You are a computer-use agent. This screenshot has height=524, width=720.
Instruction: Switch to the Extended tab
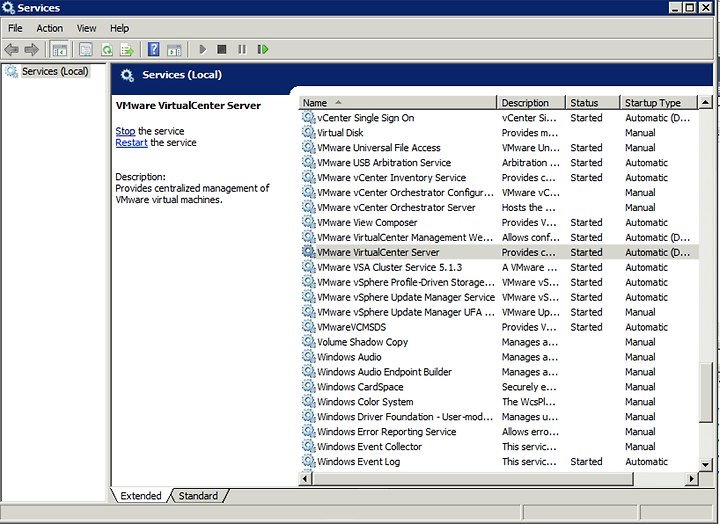point(141,496)
